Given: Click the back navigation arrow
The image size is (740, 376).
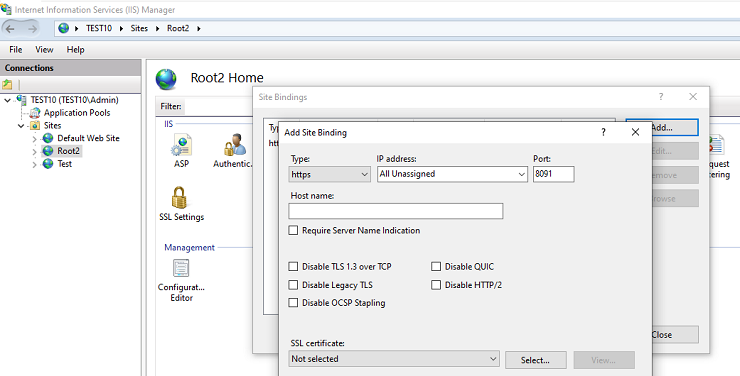Looking at the screenshot, I should click(10, 29).
